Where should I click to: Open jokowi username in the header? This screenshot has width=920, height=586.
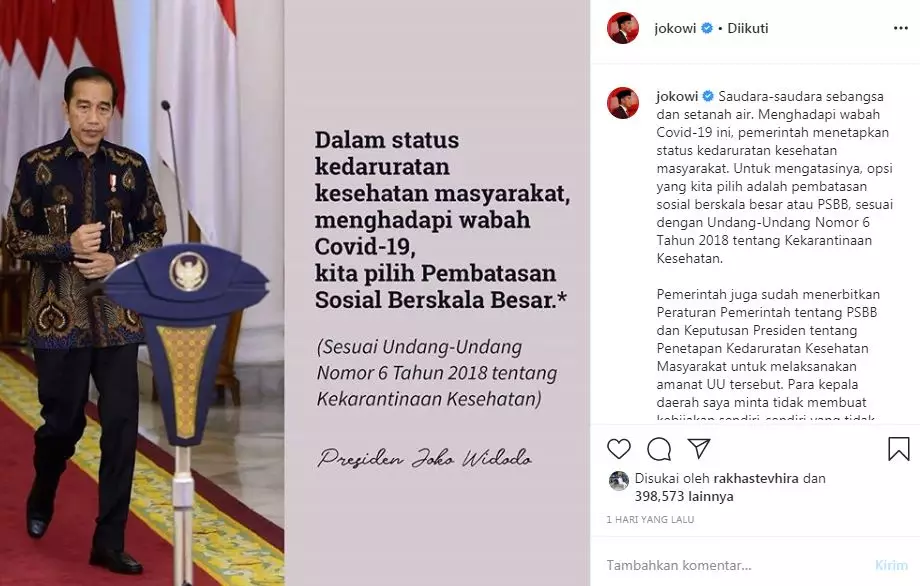(x=675, y=28)
